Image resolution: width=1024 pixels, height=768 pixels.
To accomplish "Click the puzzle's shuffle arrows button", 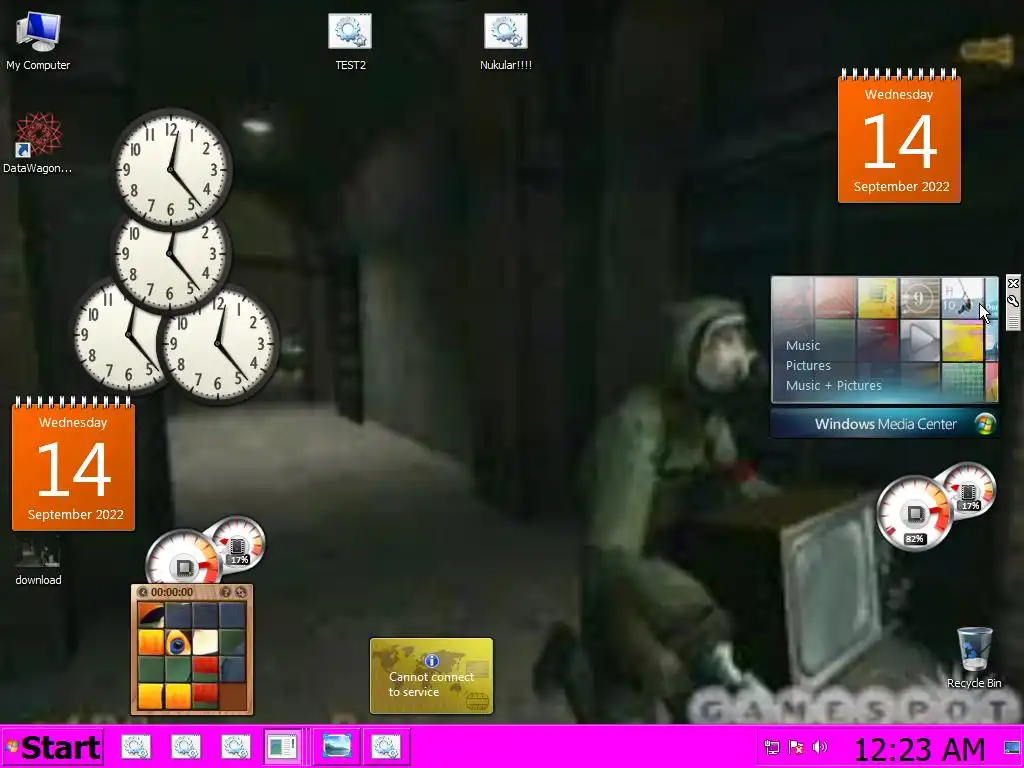I will click(x=240, y=592).
